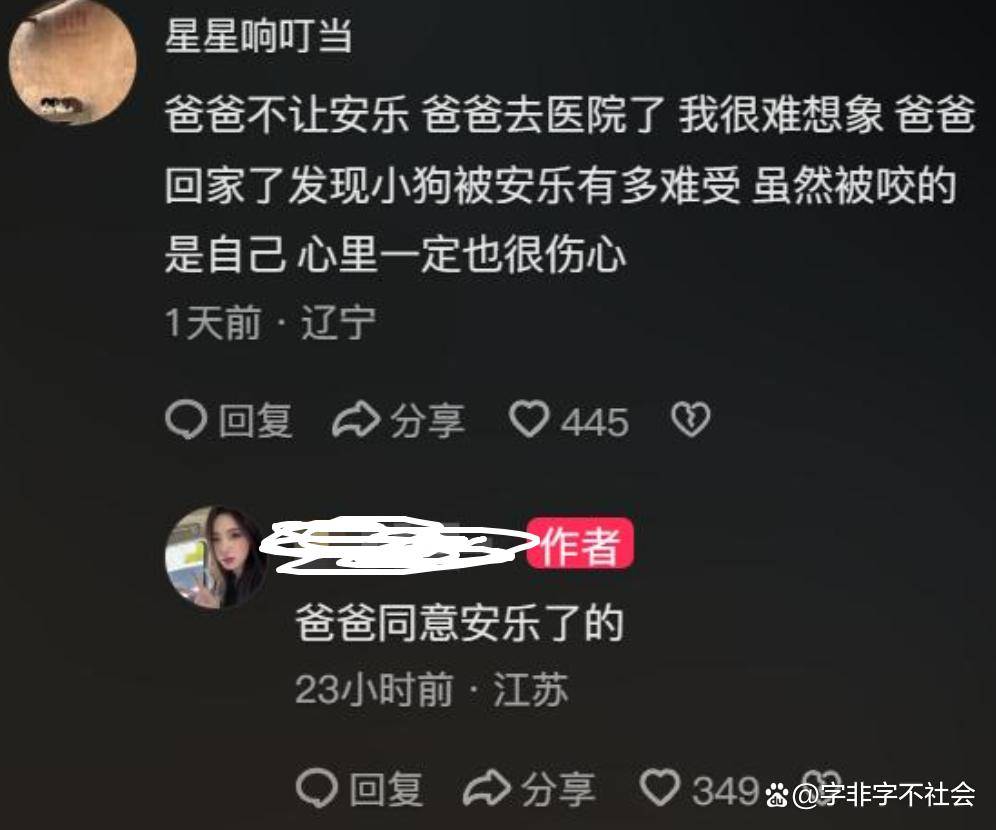Tap the share arrow icon under first comment
The width and height of the screenshot is (996, 830).
356,420
